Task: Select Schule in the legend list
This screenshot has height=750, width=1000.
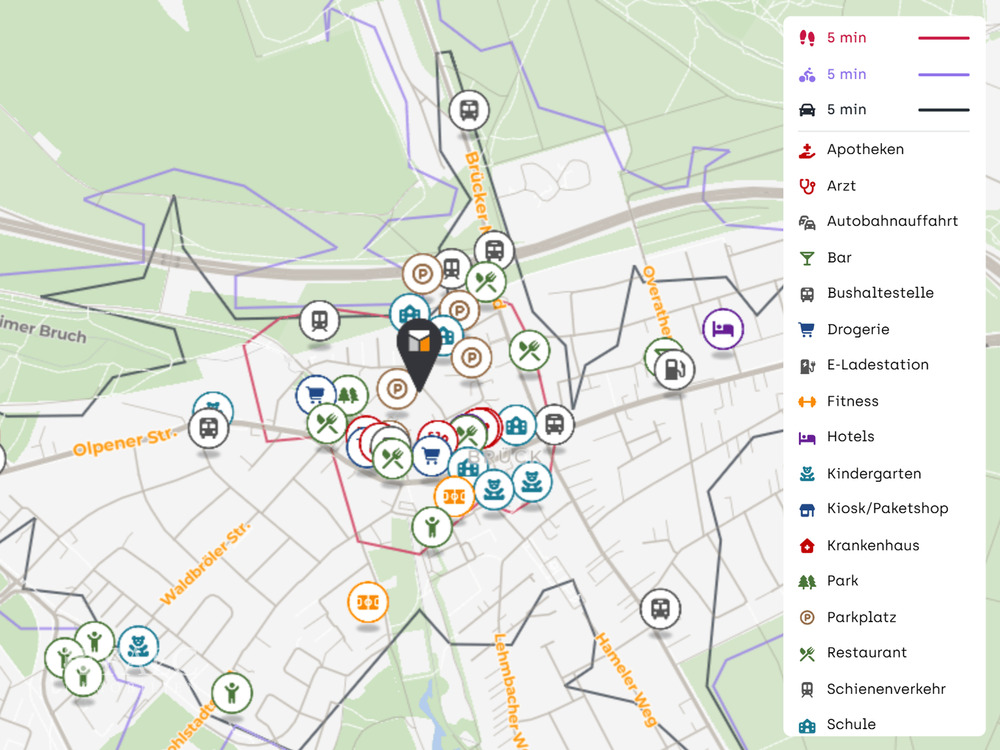Action: pos(851,725)
